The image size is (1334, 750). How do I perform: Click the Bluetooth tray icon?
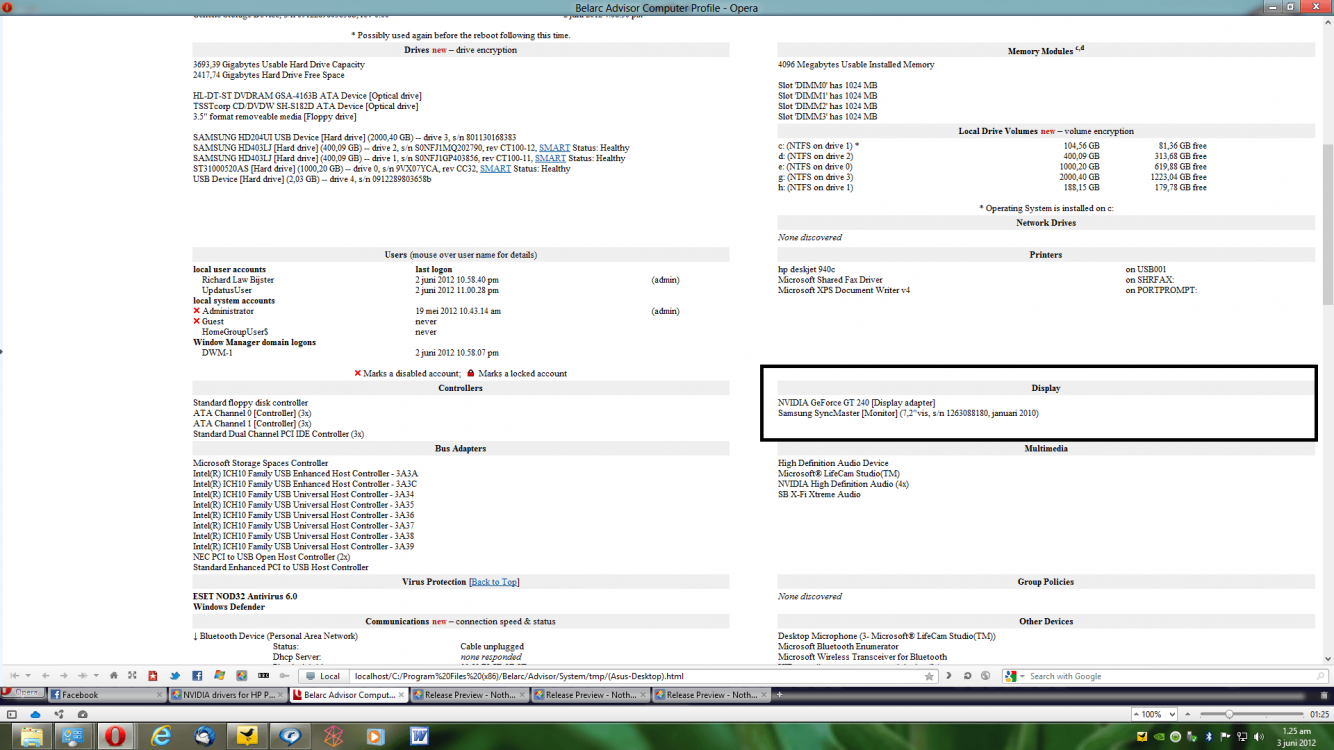click(x=1208, y=737)
